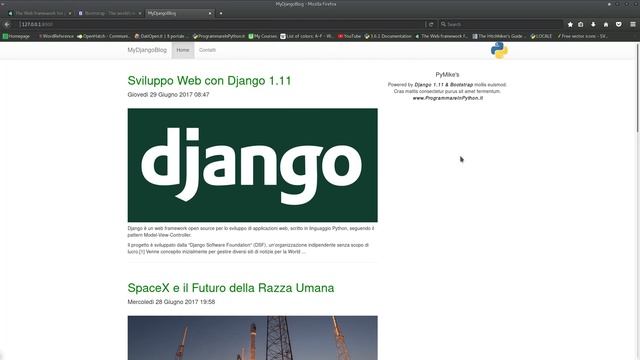Reload the page with the refresh icon
Screen dimensions: 640x360
pyautogui.click(x=431, y=24)
